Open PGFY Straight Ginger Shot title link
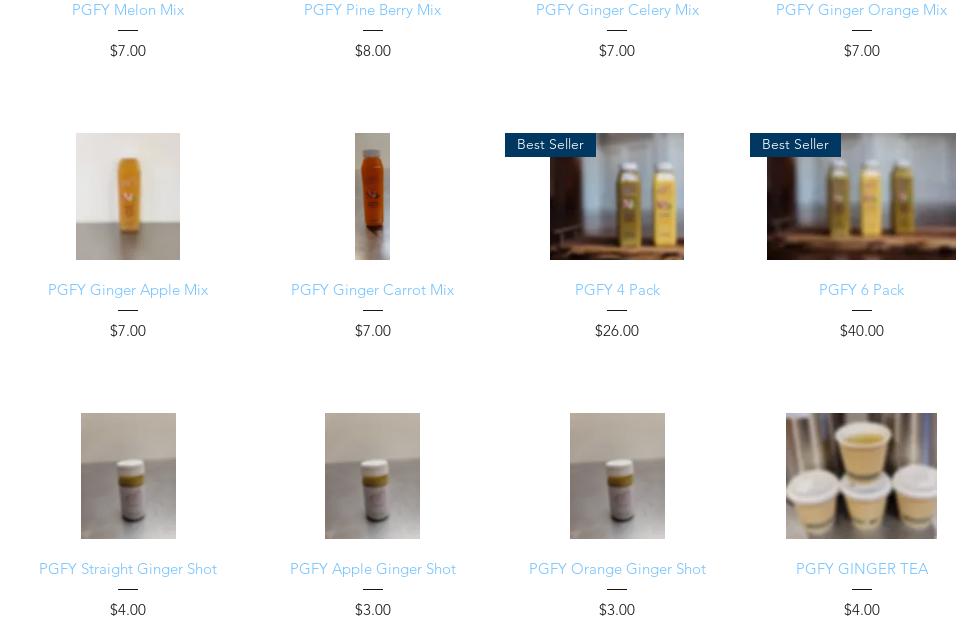 (128, 569)
